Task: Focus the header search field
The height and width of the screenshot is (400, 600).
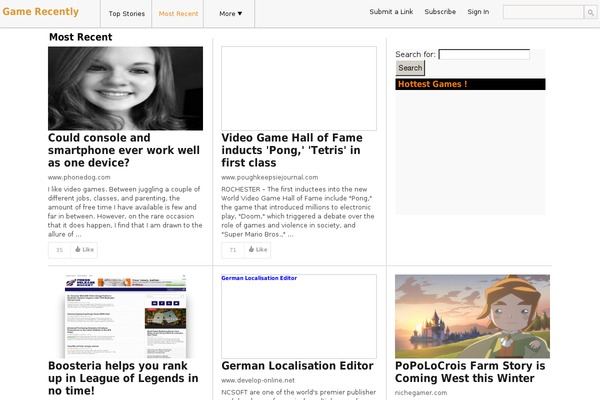Action: click(x=543, y=12)
